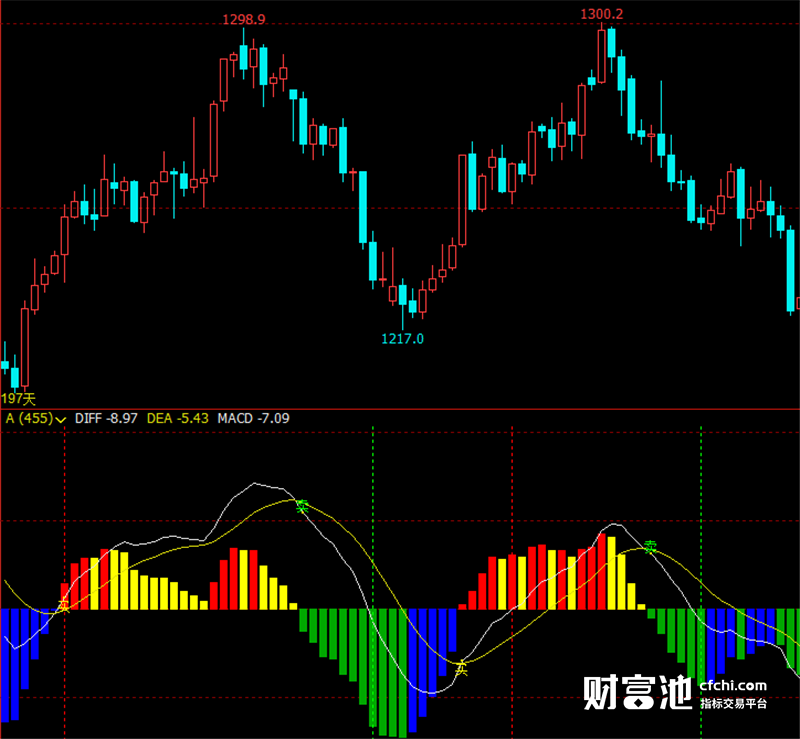This screenshot has width=800, height=739.
Task: Click the 1298.9 high price label
Action: click(x=244, y=19)
